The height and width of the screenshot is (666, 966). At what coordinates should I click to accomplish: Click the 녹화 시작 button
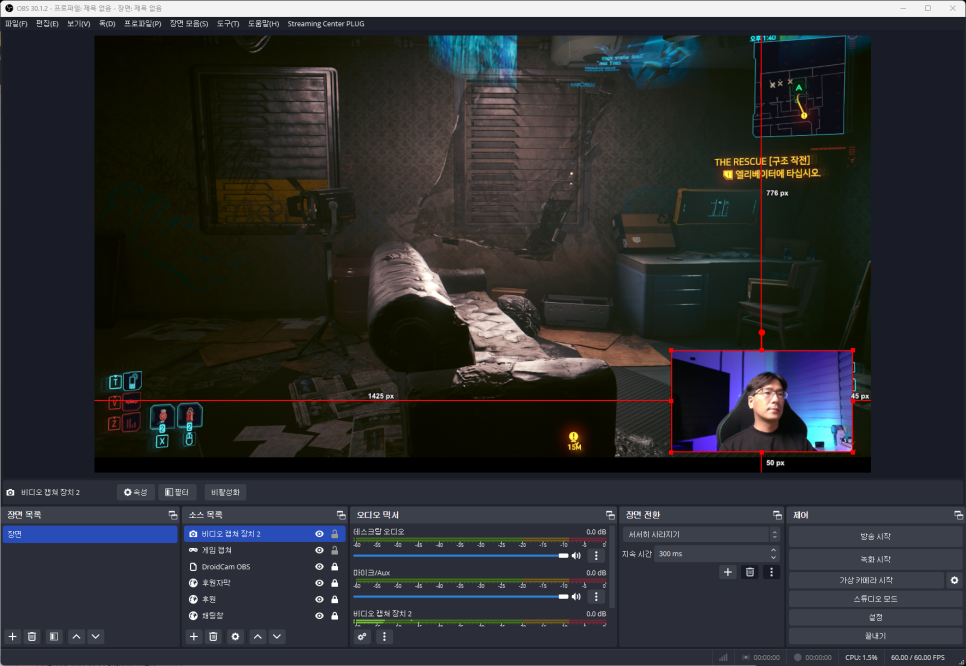875,558
